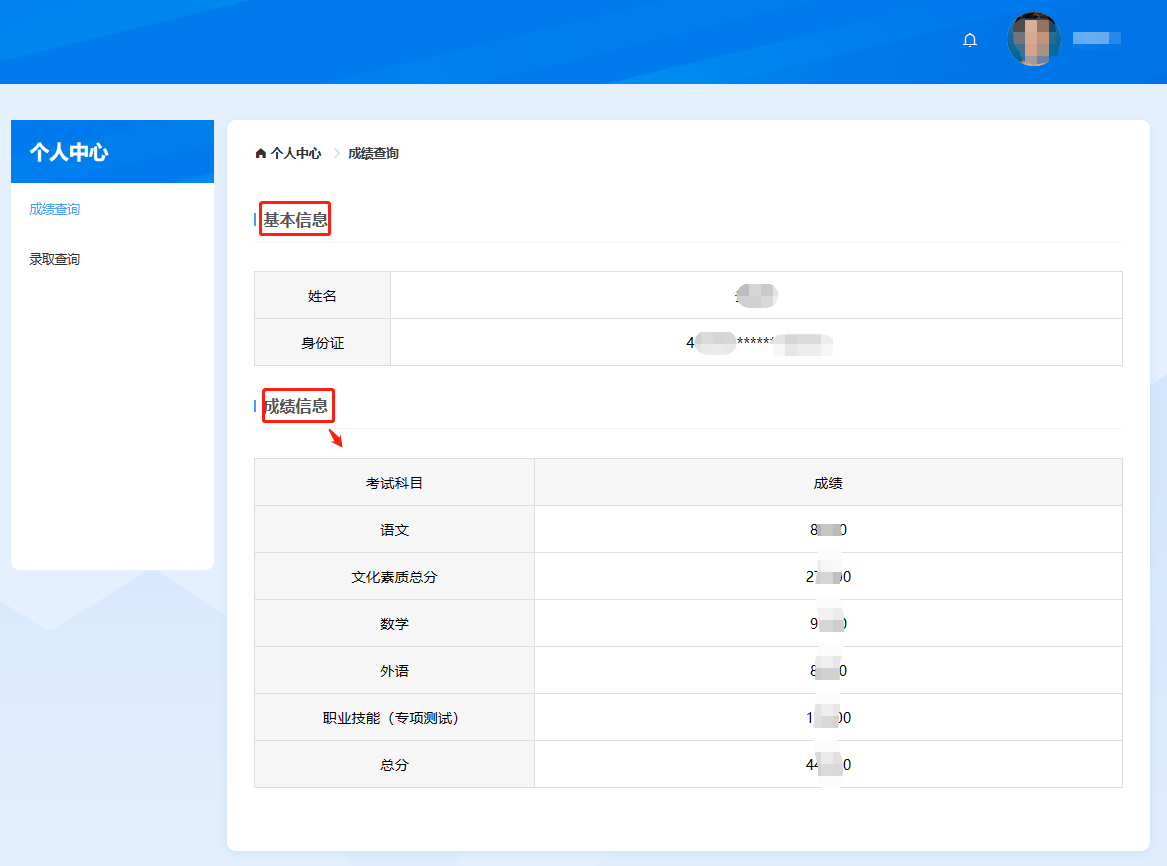
Task: Click the home icon in breadcrumb
Action: pyautogui.click(x=261, y=153)
